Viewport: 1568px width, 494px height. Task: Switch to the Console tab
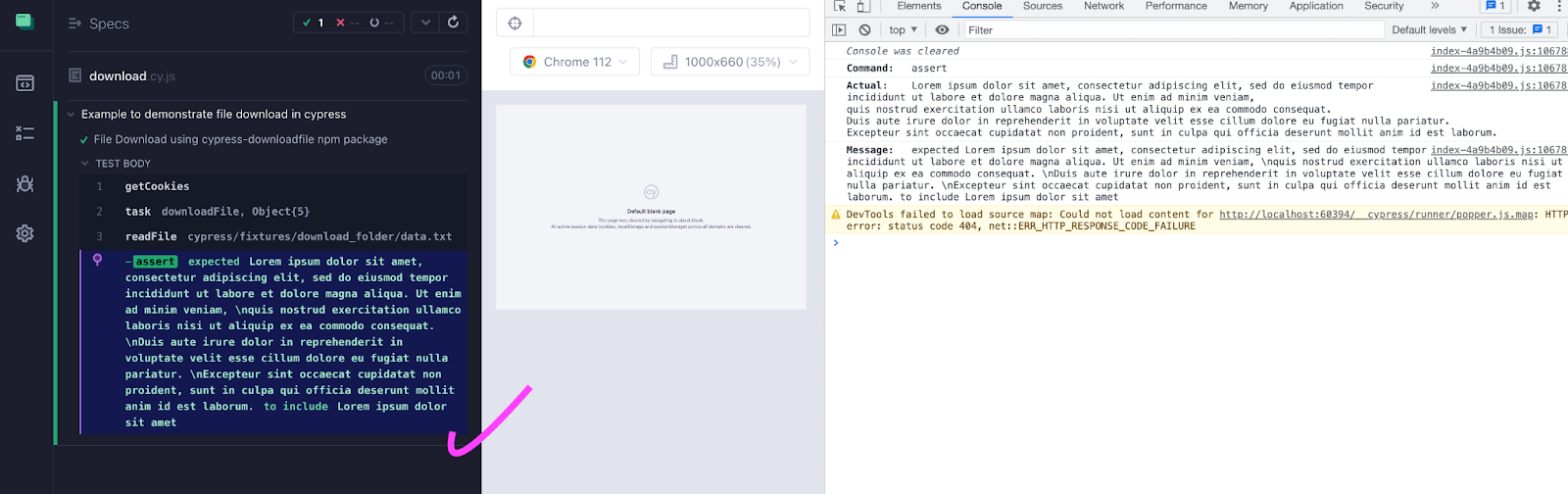982,6
